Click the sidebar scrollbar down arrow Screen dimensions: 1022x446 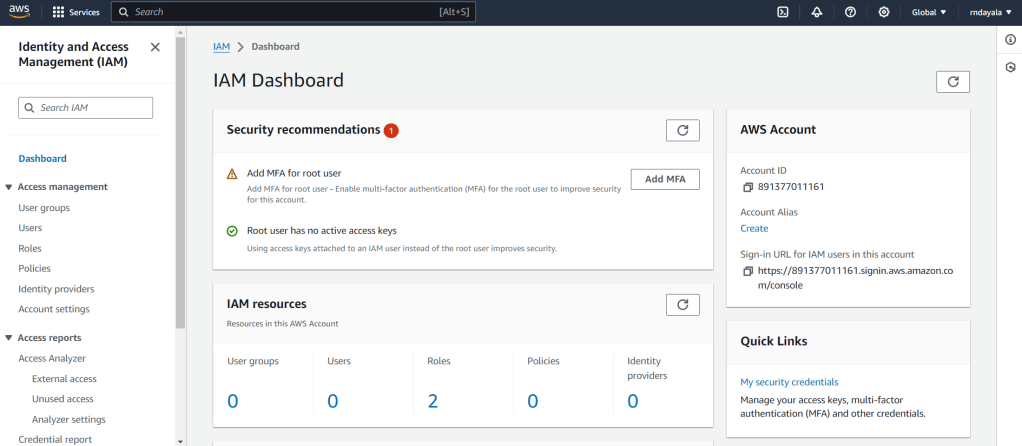pyautogui.click(x=181, y=441)
